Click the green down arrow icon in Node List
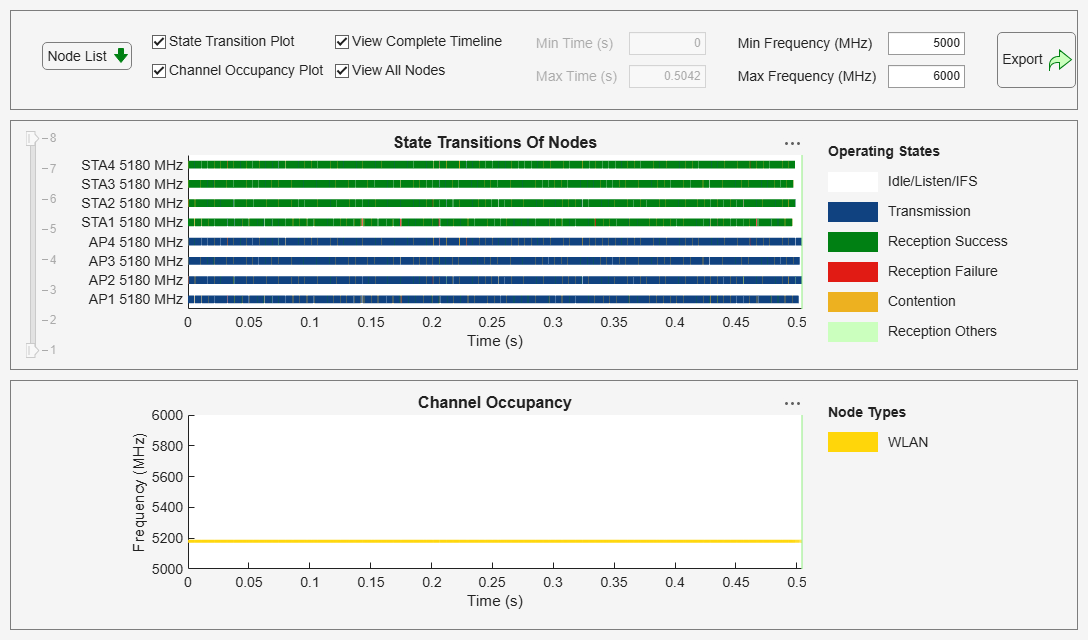Screen dimensions: 1088x640 121,56
